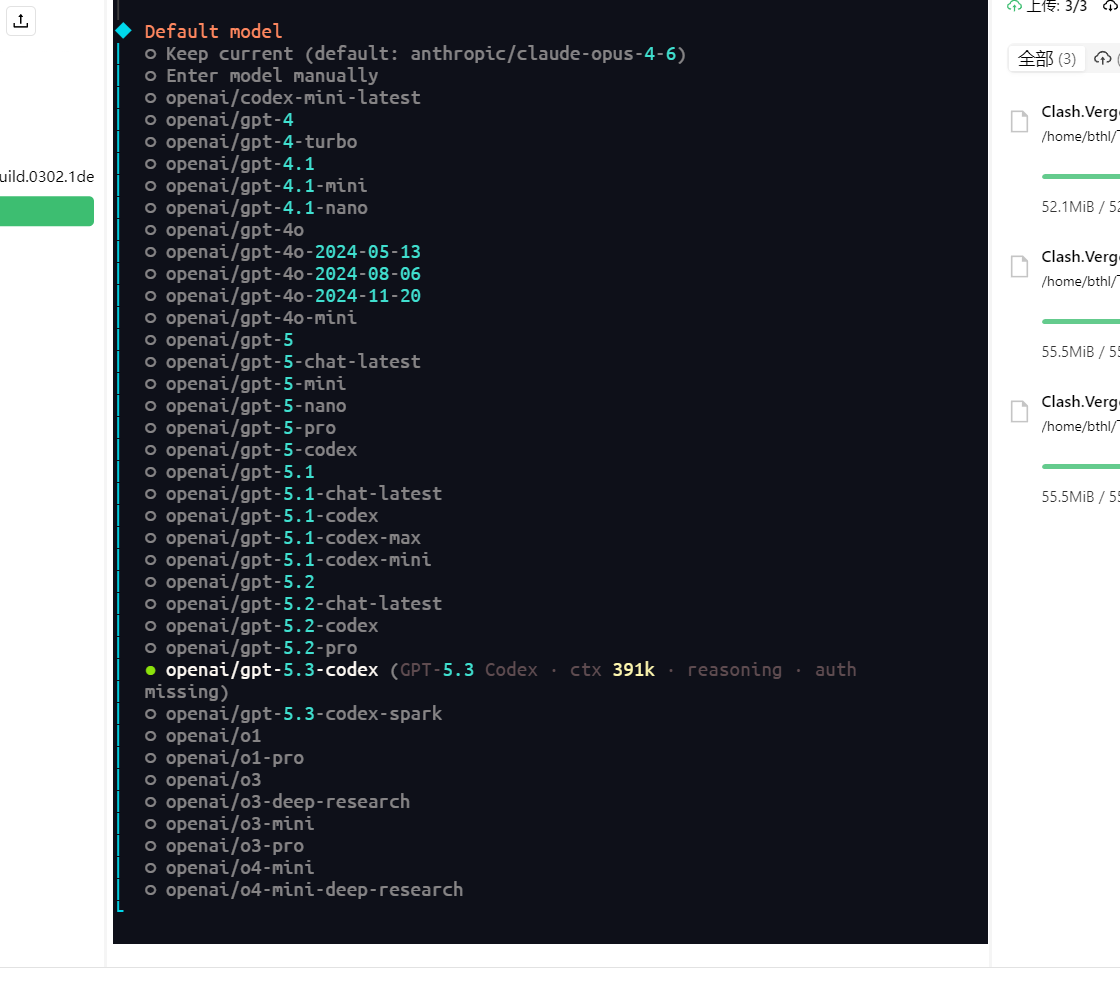Viewport: 1120px width, 986px height.
Task: Choose openai/codex-mini-latest model
Action: [283, 98]
